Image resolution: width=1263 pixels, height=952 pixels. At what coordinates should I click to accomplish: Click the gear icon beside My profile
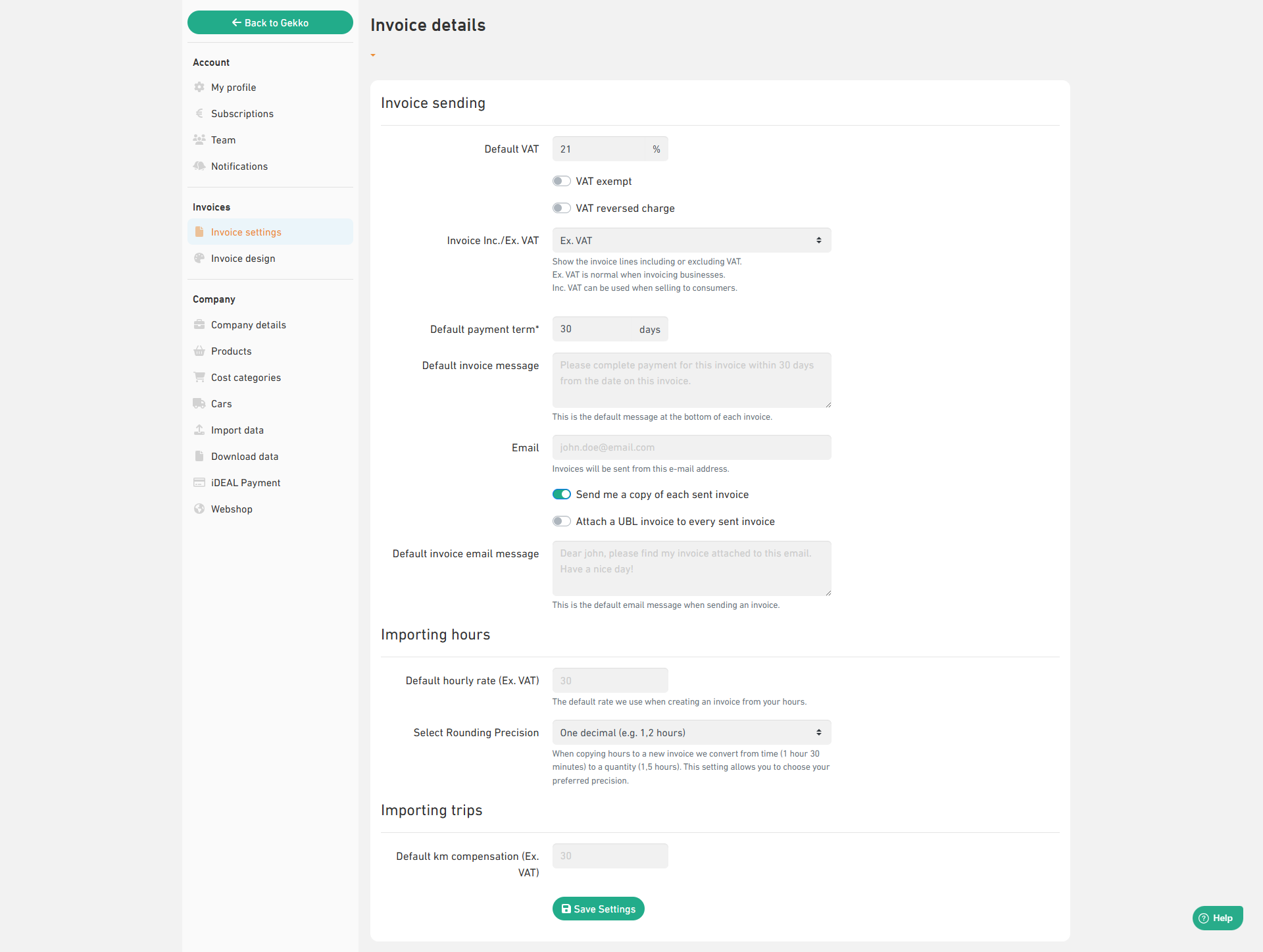199,87
